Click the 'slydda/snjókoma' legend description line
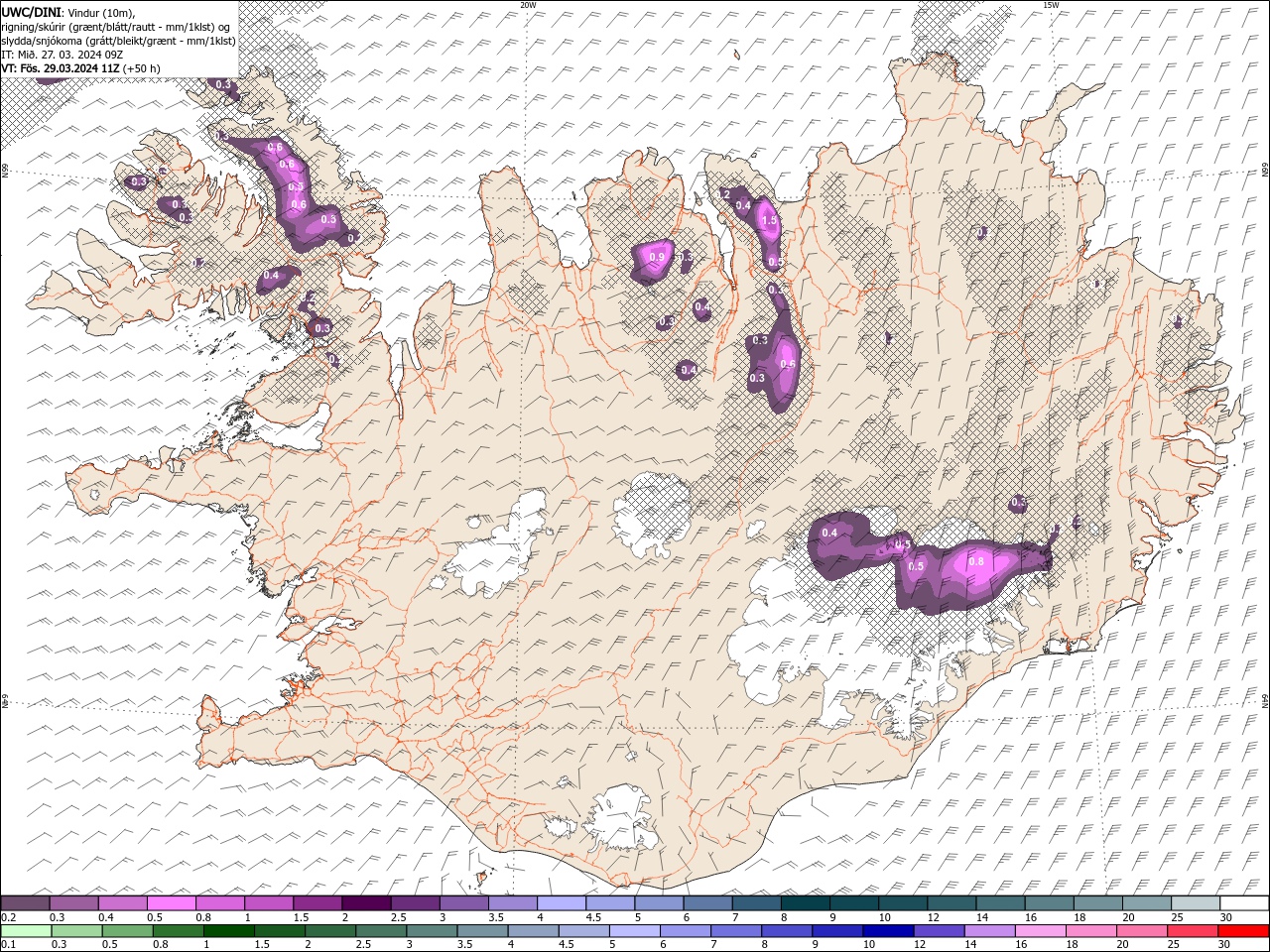Screen dimensions: 1270x952 [x=118, y=41]
